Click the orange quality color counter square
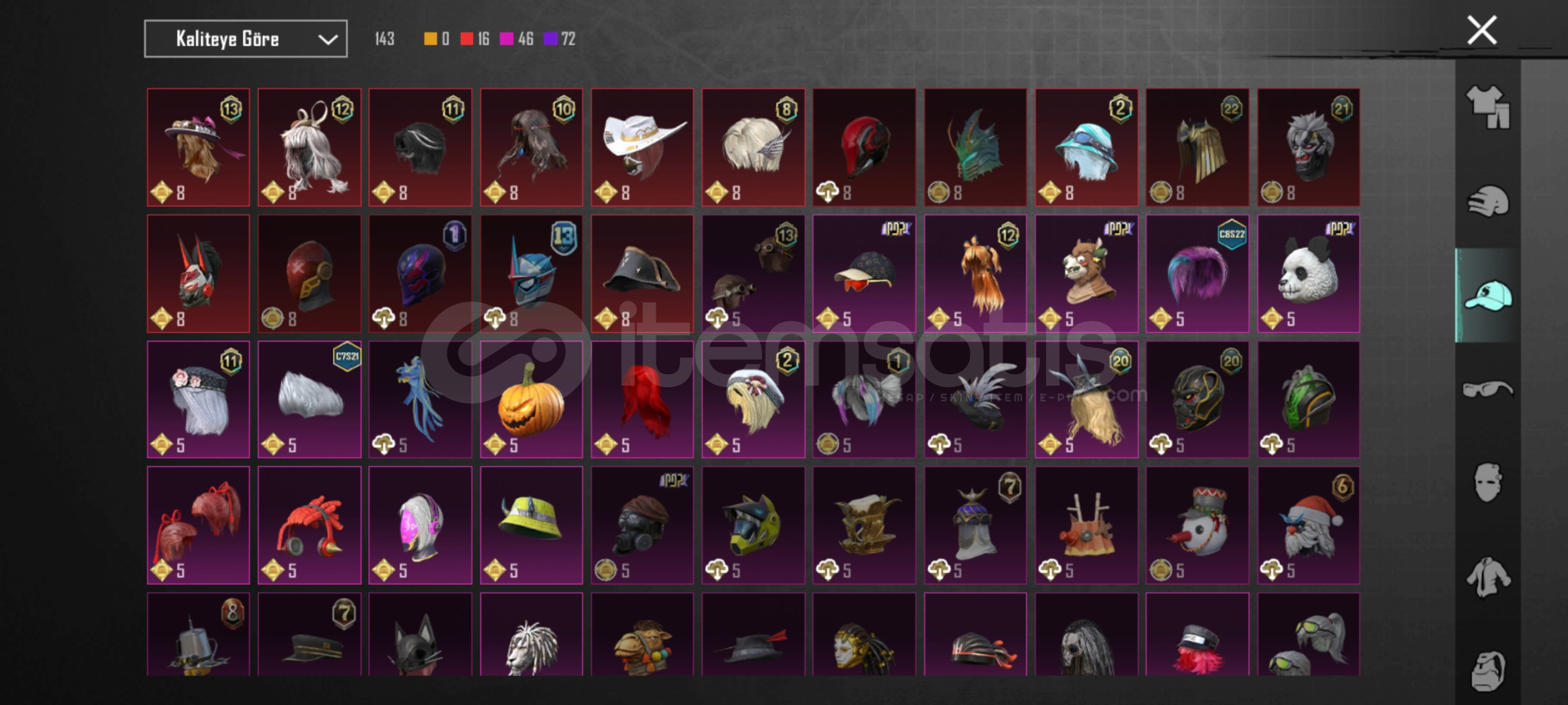1568x705 pixels. point(430,39)
